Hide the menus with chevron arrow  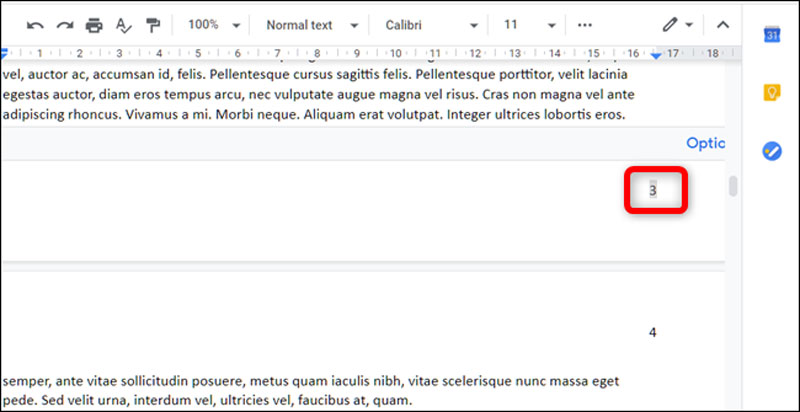[723, 25]
